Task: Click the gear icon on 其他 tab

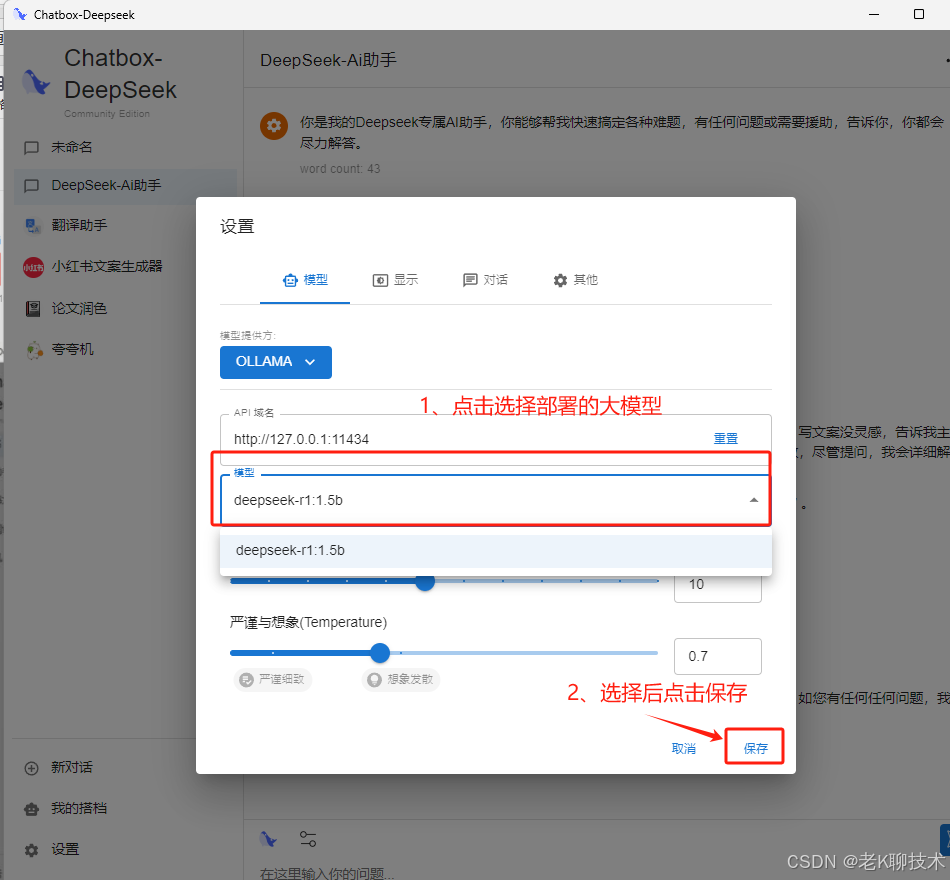Action: pyautogui.click(x=560, y=280)
